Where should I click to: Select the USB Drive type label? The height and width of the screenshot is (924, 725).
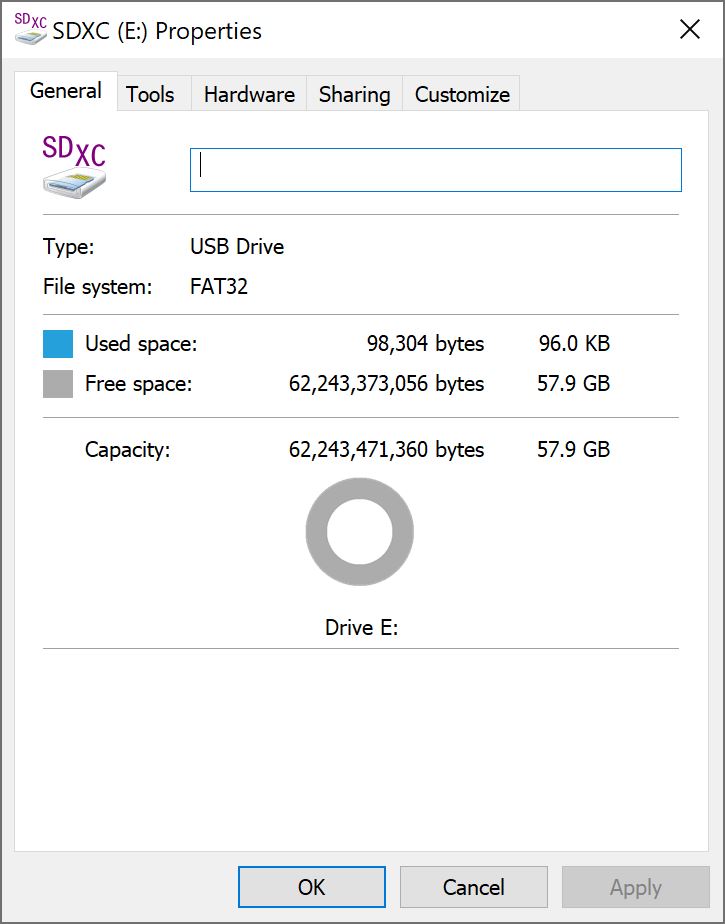[x=236, y=247]
